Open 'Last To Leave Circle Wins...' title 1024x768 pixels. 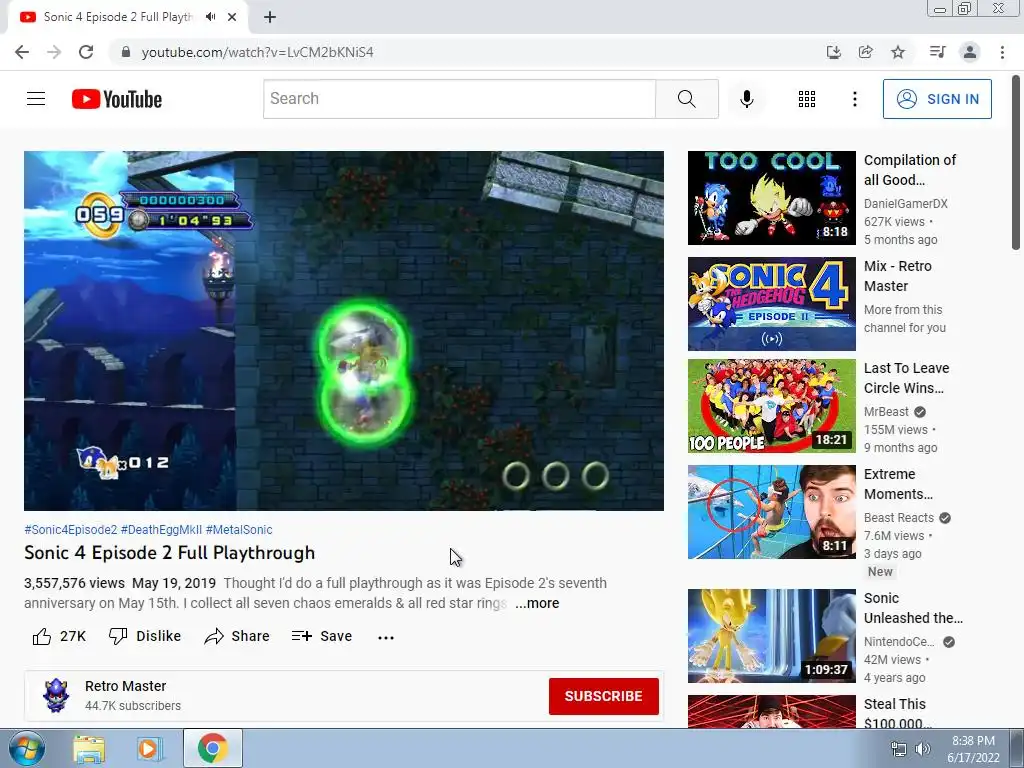point(906,378)
